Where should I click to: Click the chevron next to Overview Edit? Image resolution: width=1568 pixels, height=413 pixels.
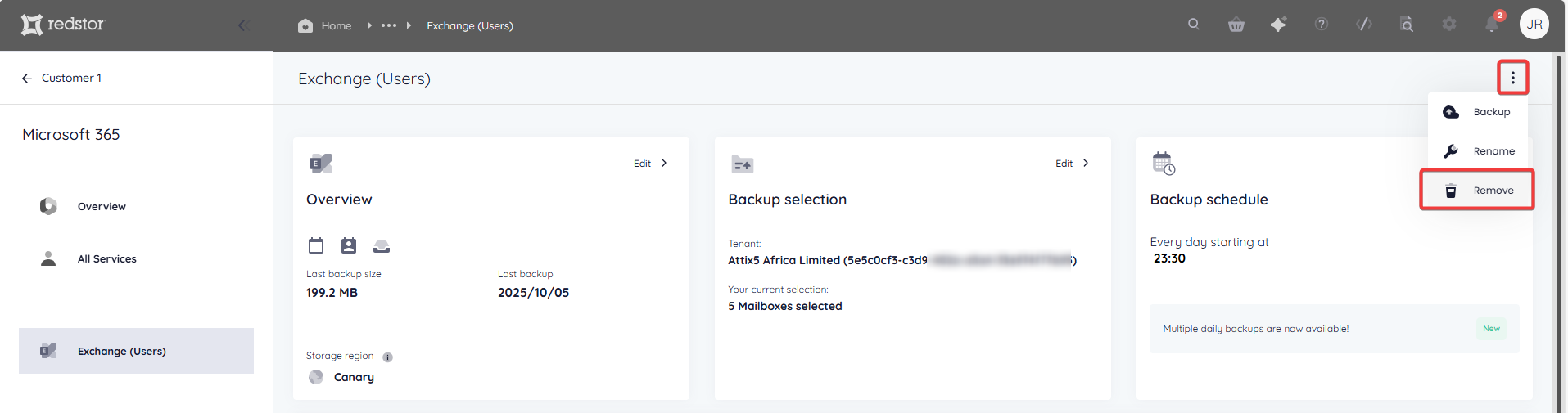[x=664, y=163]
